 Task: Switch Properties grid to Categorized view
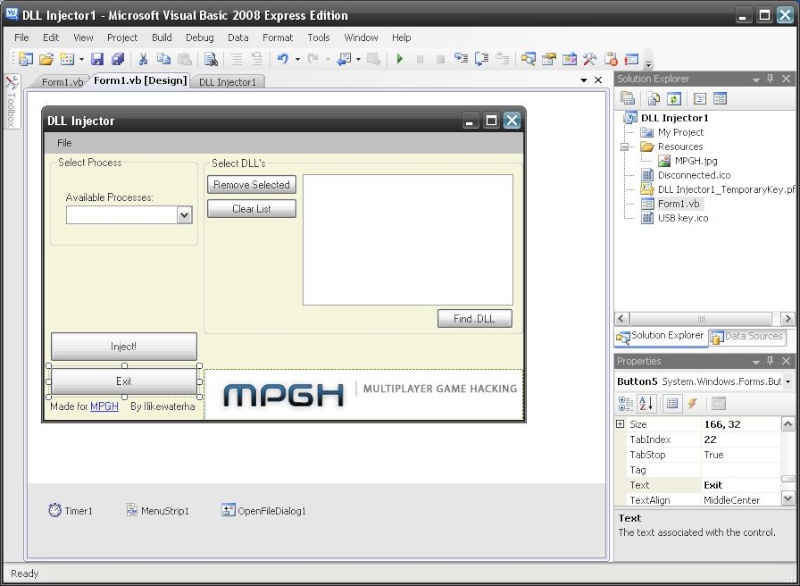626,403
